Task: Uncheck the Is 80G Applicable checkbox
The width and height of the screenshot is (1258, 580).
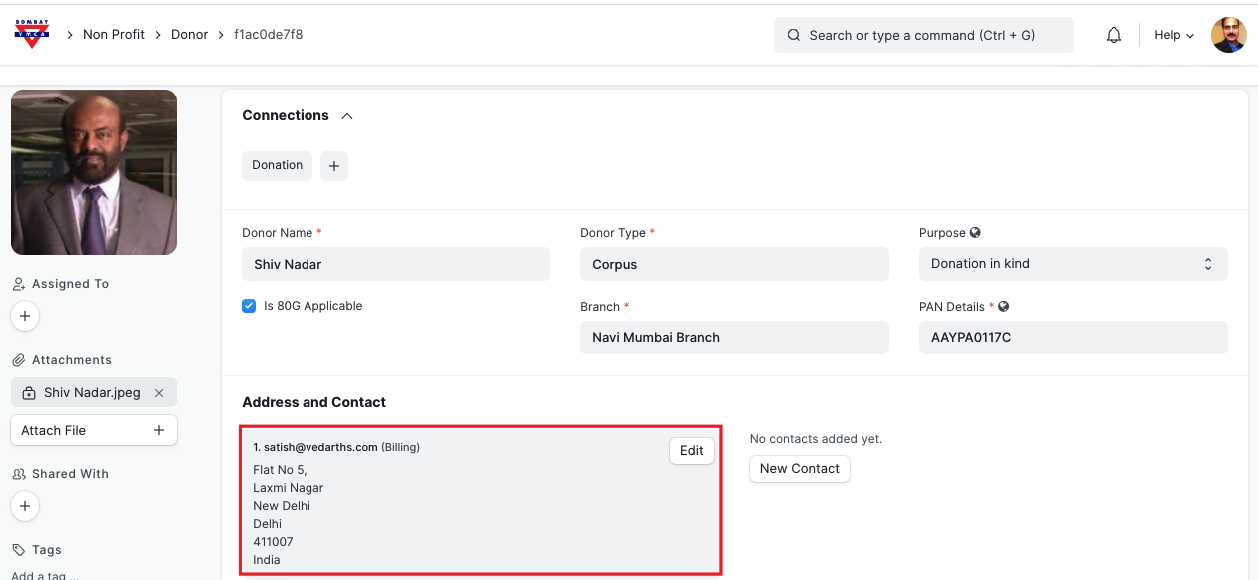Action: point(249,306)
